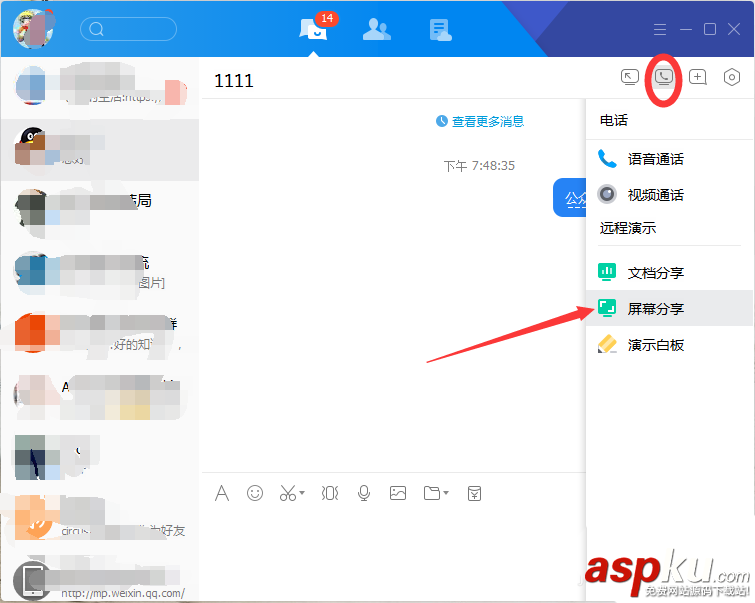The image size is (755, 603).
Task: Click the screenshot scissors icon
Action: point(288,493)
